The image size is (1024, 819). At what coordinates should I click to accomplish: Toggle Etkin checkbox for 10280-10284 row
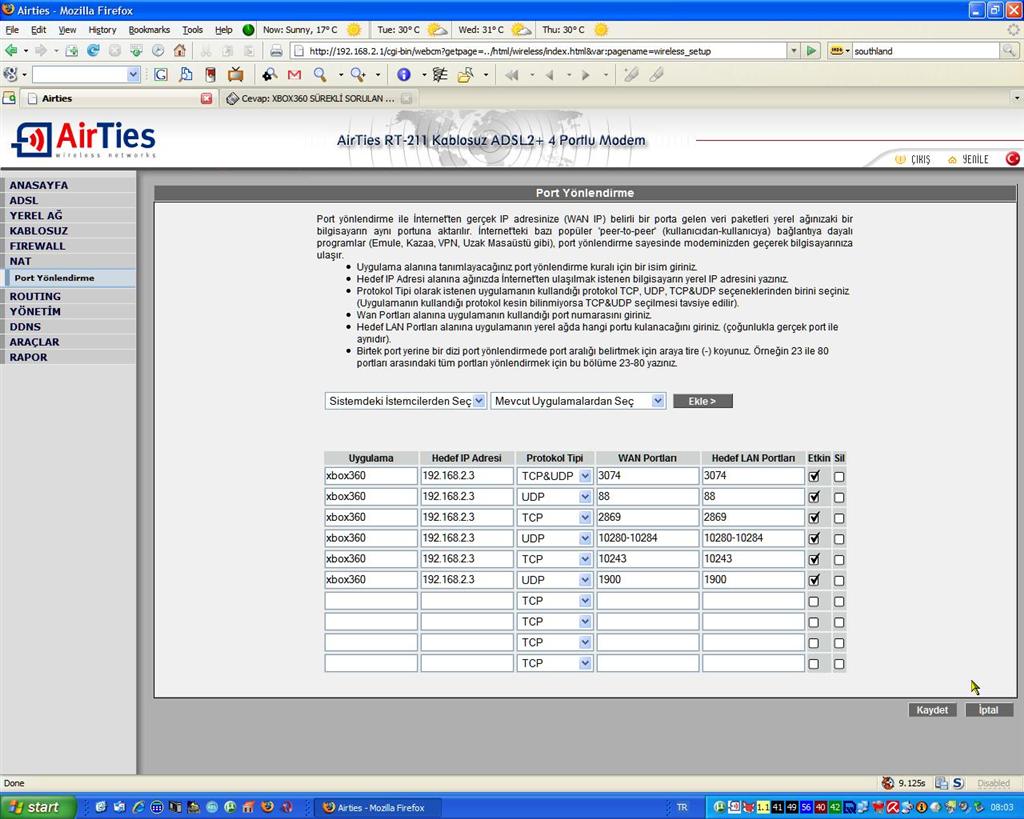(814, 539)
